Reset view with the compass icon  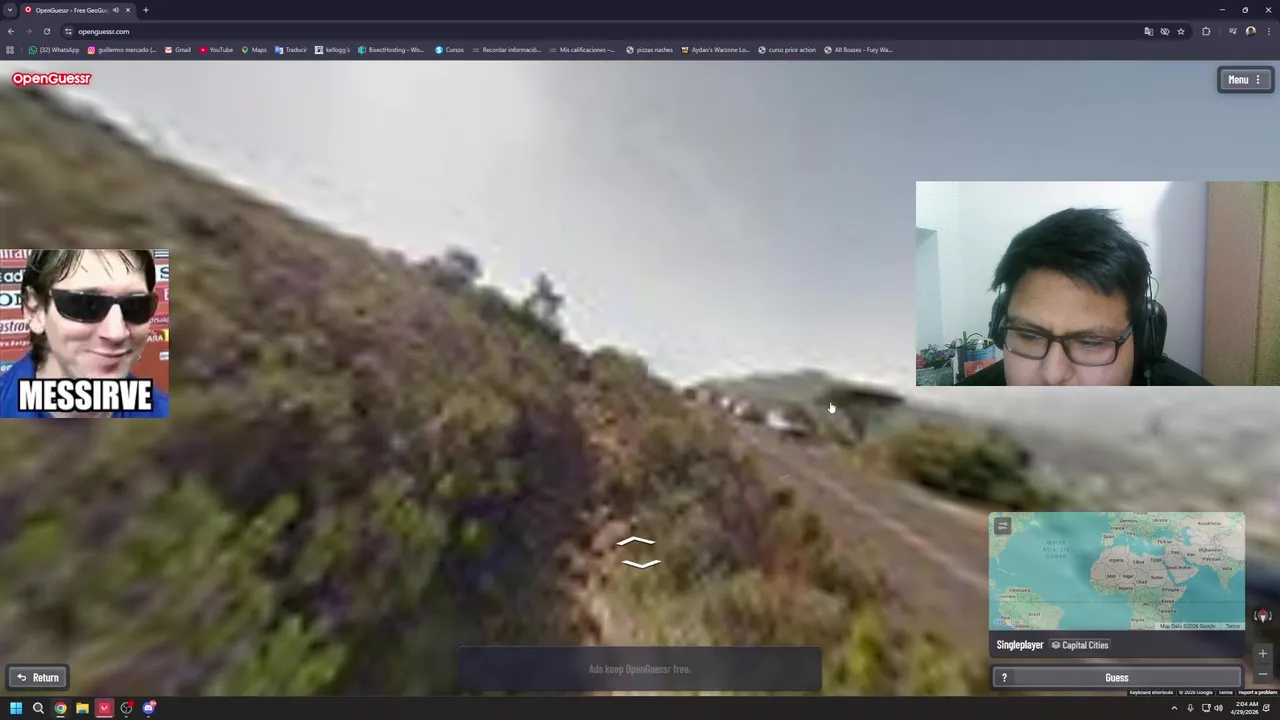coord(1263,616)
